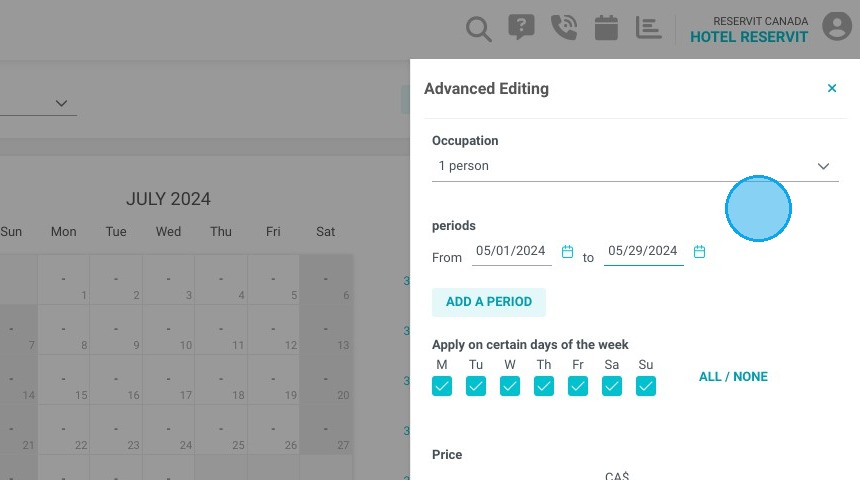860x480 pixels.
Task: Open the phone support icon
Action: 564,27
